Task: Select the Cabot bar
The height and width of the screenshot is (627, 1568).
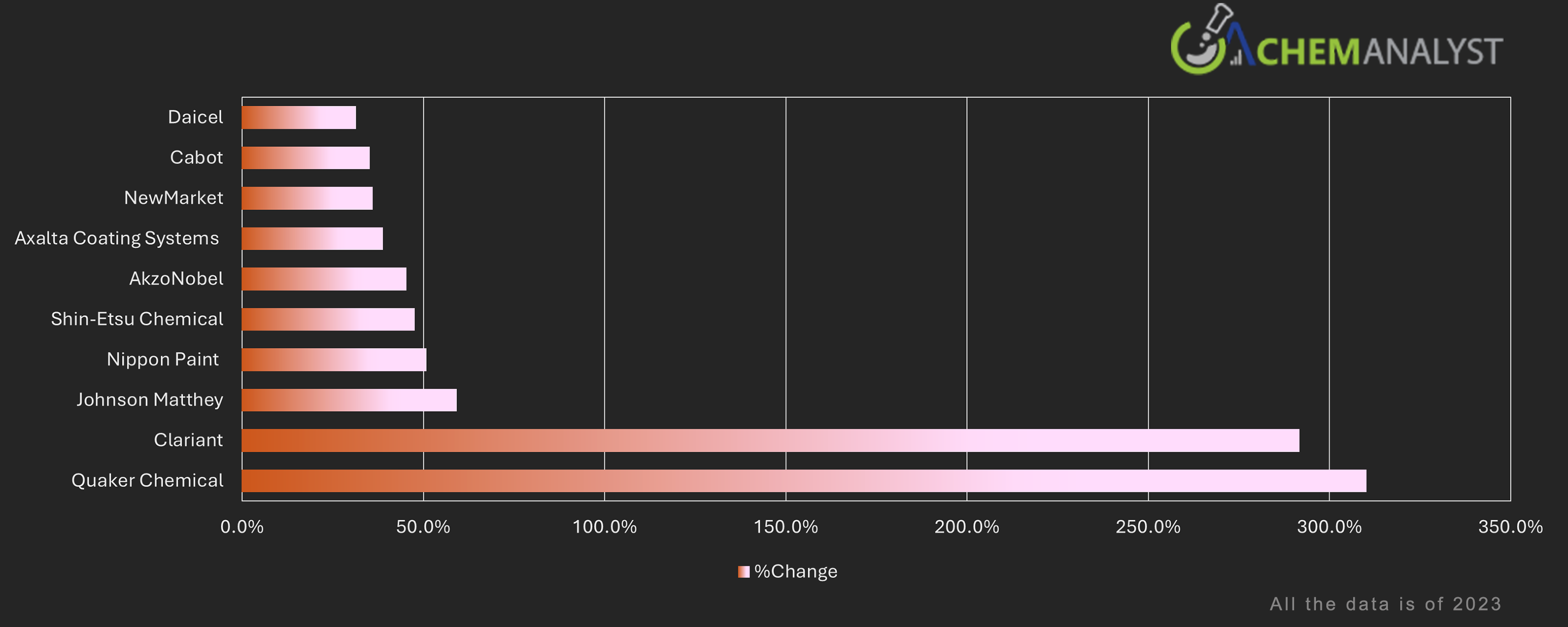Action: coord(306,158)
